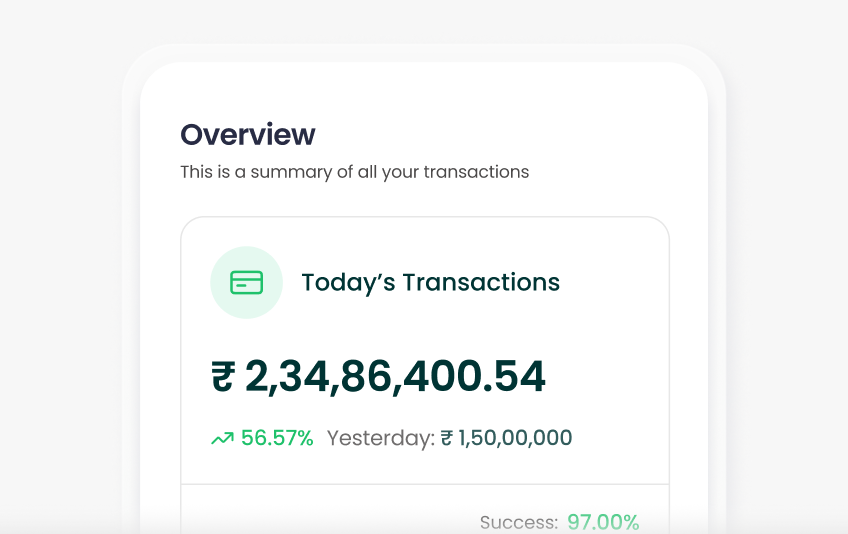848x534 pixels.
Task: Click the word 'Transactions' in card title
Action: [x=481, y=283]
